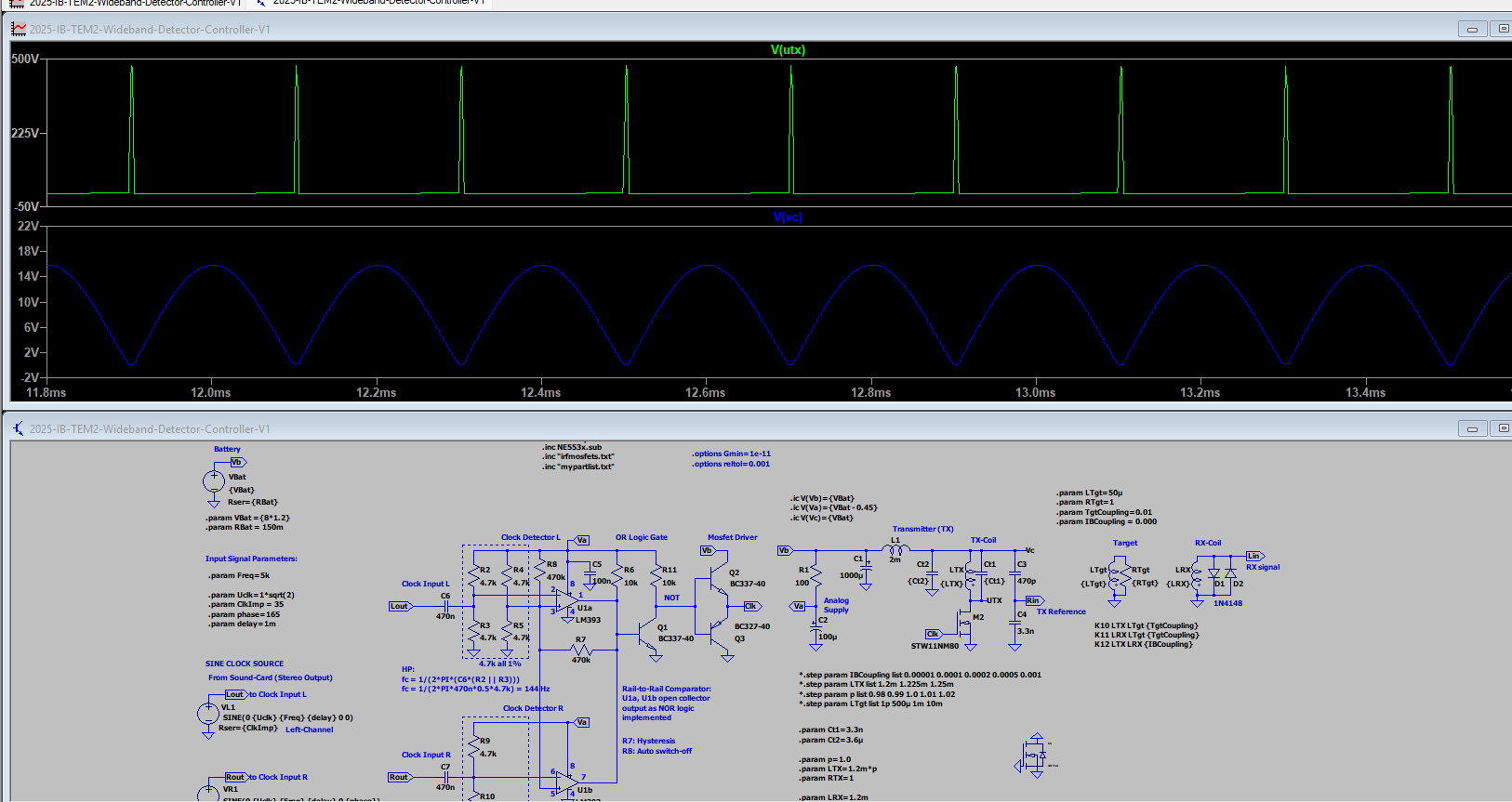Click the .param Freq=5k directive

tap(239, 575)
